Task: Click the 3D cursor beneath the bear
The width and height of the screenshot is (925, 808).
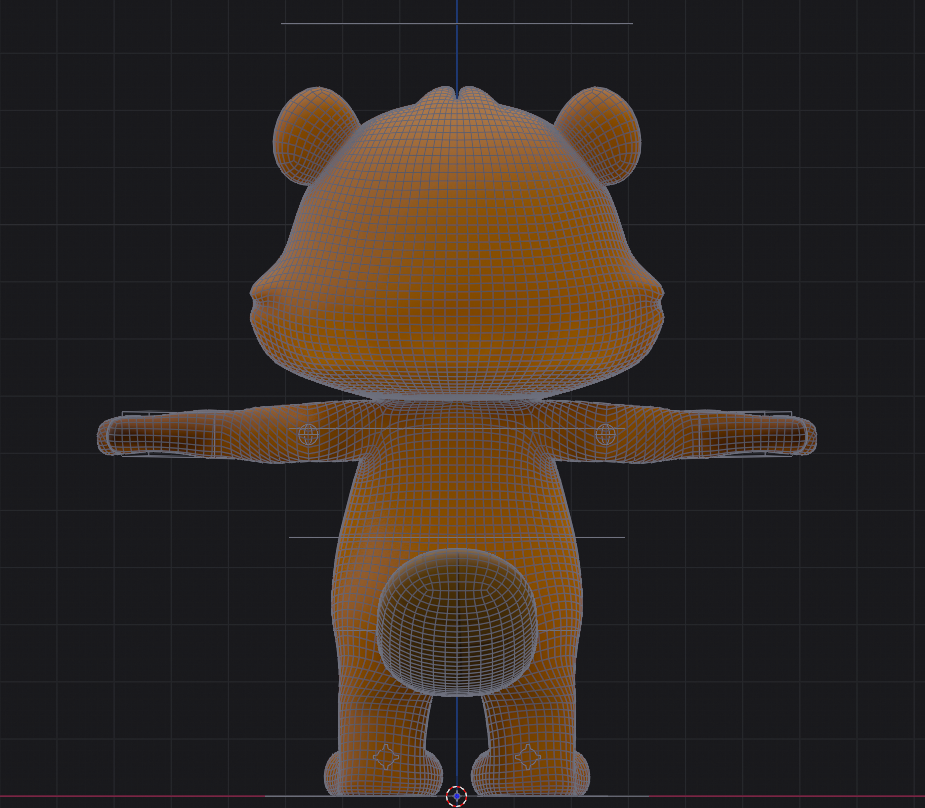Action: (x=457, y=796)
